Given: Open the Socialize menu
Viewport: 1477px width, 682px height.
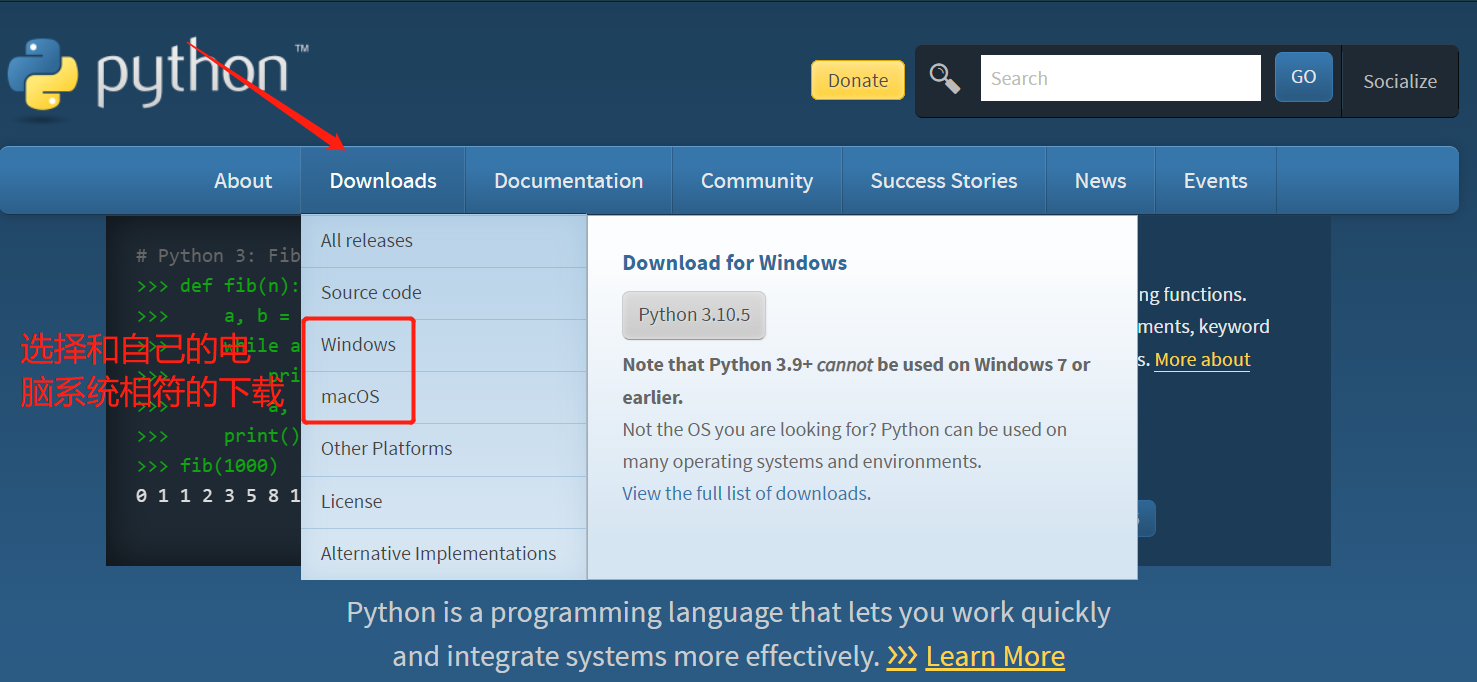Looking at the screenshot, I should 1400,81.
